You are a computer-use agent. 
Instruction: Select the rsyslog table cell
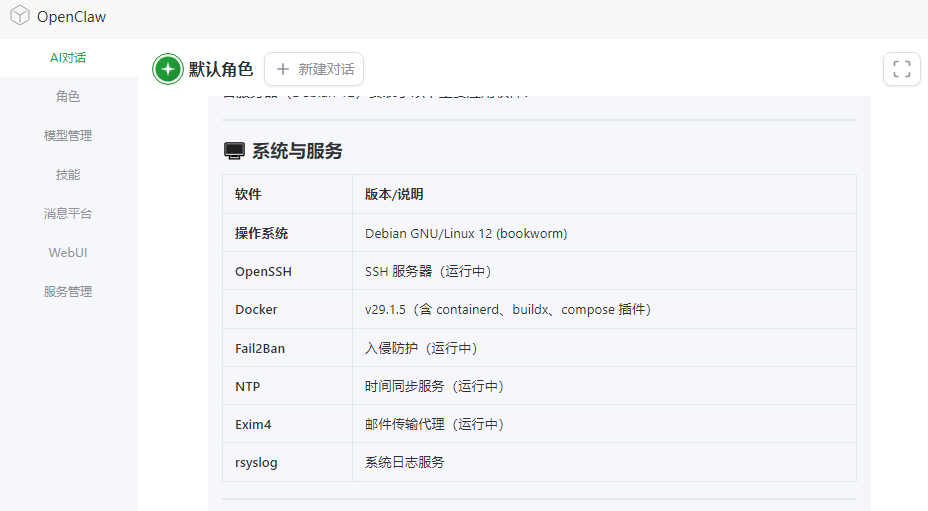(x=288, y=462)
